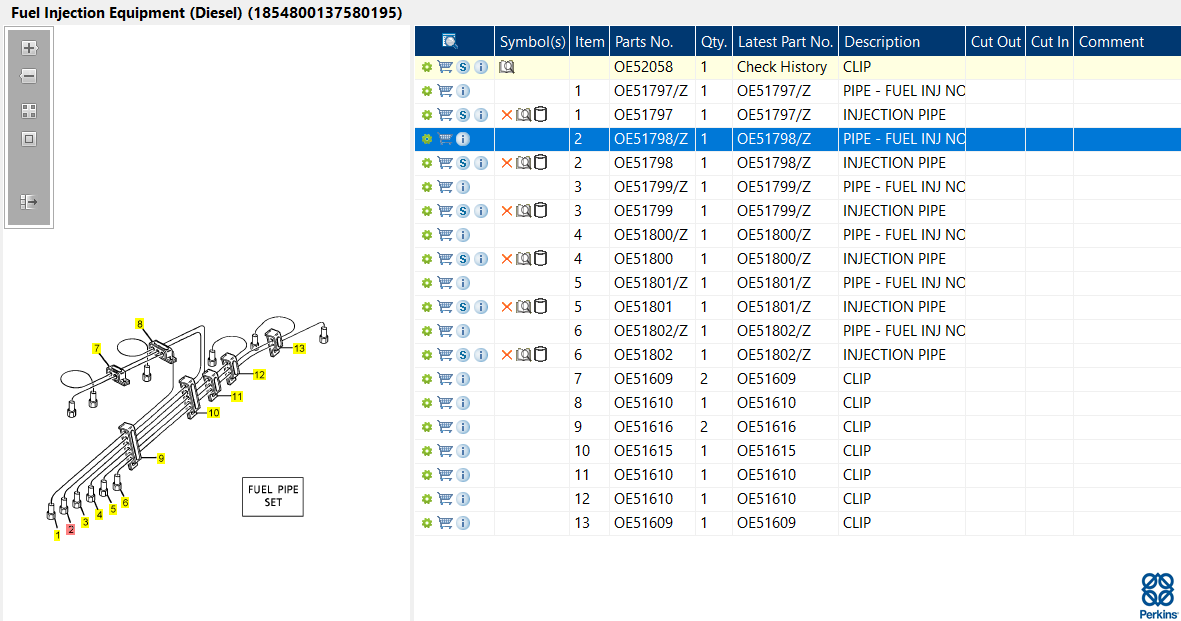This screenshot has height=621, width=1181.
Task: Add OE51609 item 7 CLIP to cart
Action: (445, 379)
